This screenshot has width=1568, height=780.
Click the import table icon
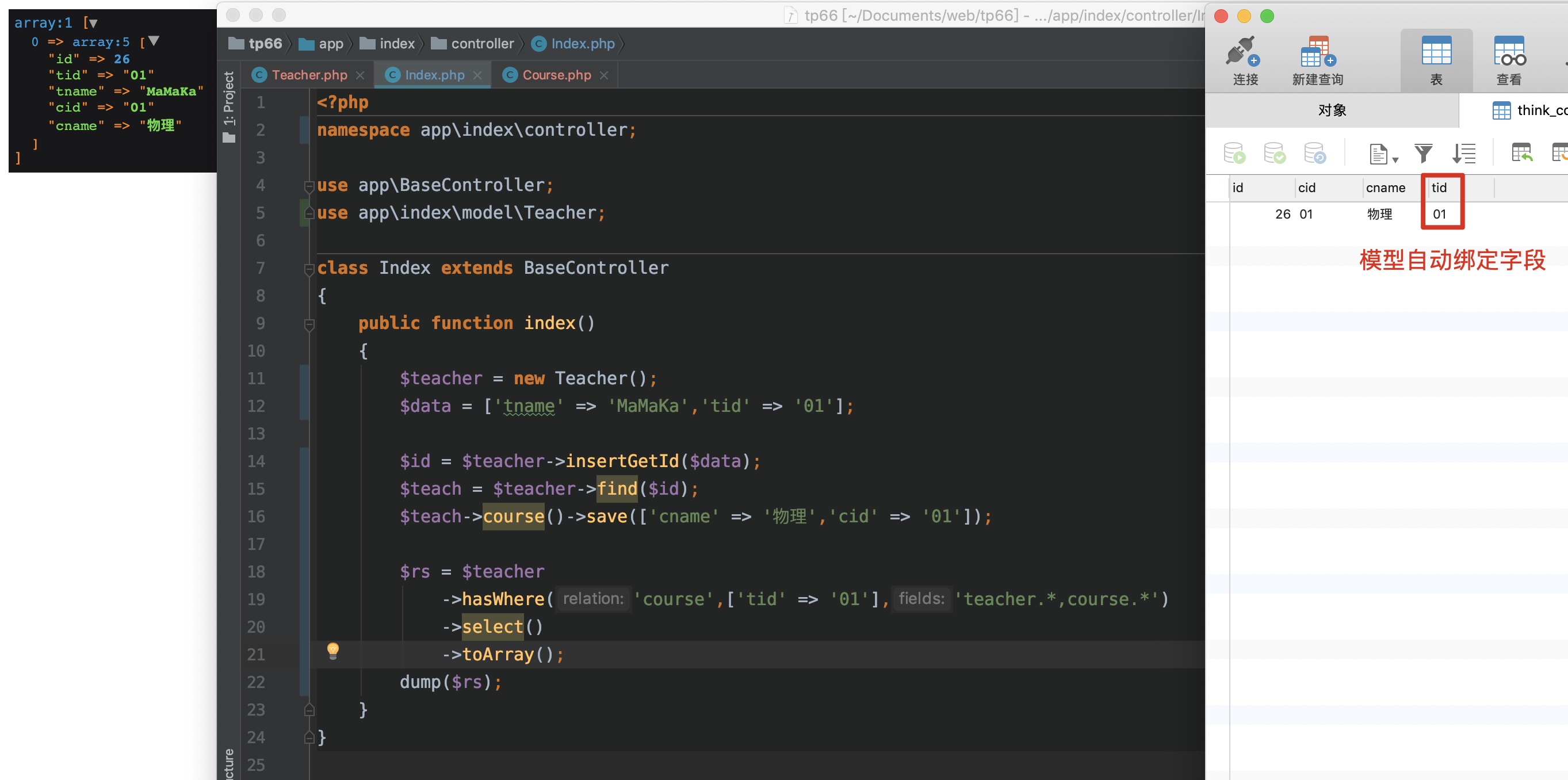point(1522,152)
